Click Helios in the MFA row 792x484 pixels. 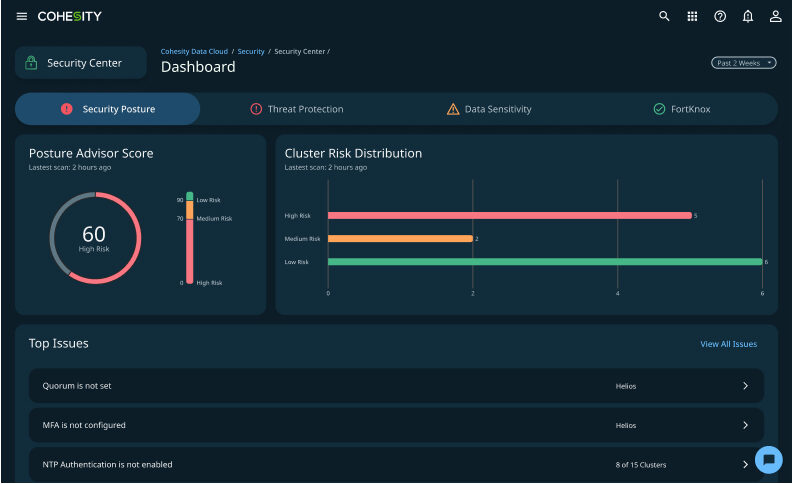[626, 425]
